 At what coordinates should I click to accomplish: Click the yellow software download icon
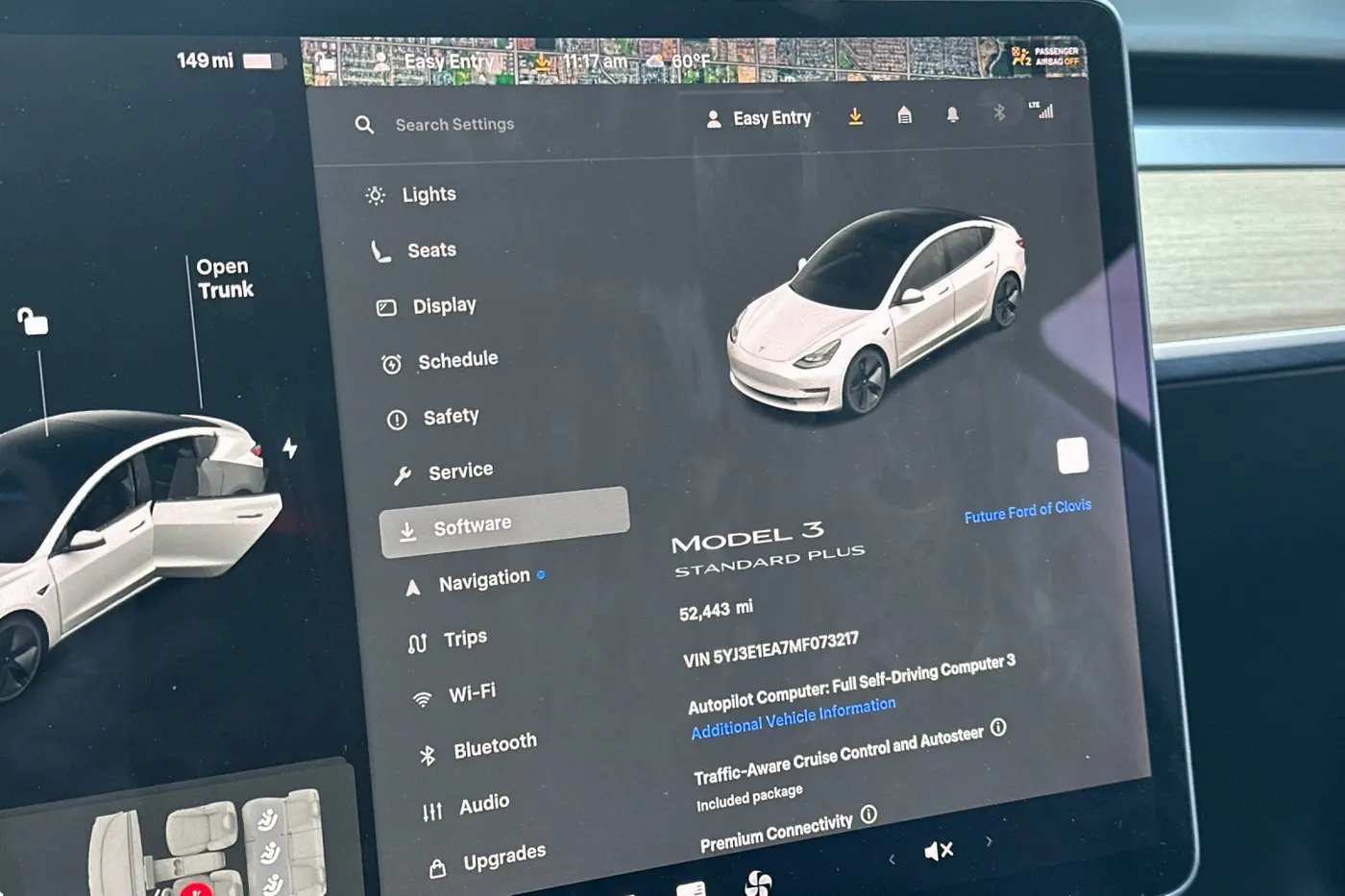[x=855, y=116]
